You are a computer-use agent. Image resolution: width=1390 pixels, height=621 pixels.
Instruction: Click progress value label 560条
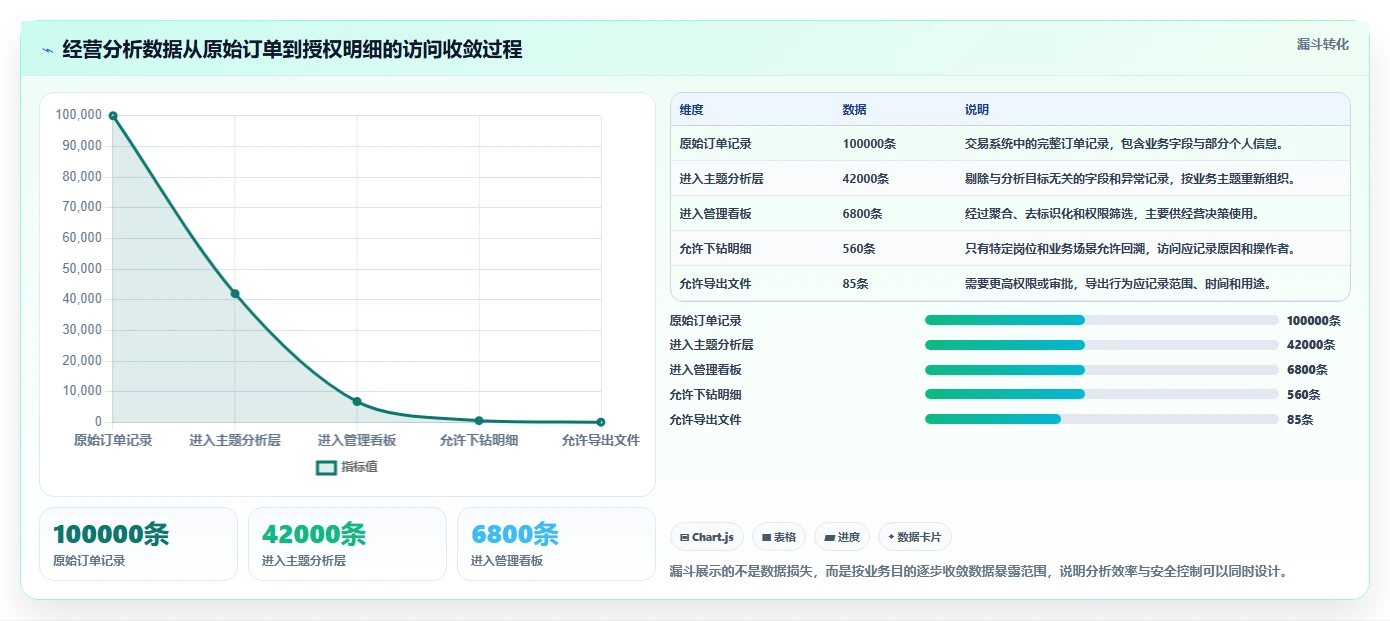pos(1304,395)
